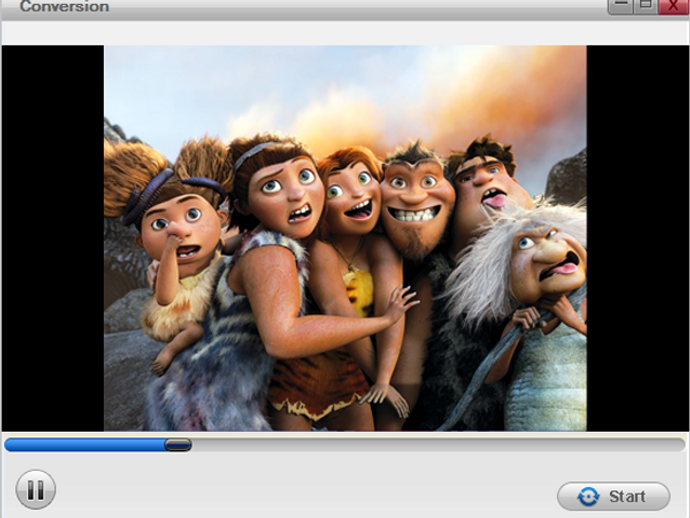The height and width of the screenshot is (518, 690).
Task: Close the Conversion window
Action: [673, 6]
